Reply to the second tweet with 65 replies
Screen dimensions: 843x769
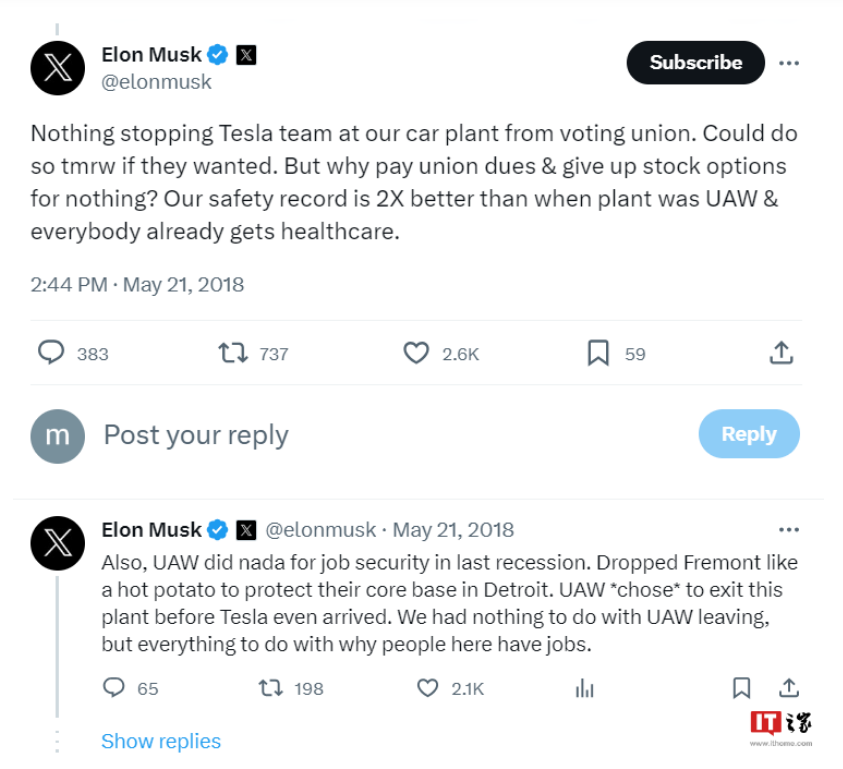115,688
